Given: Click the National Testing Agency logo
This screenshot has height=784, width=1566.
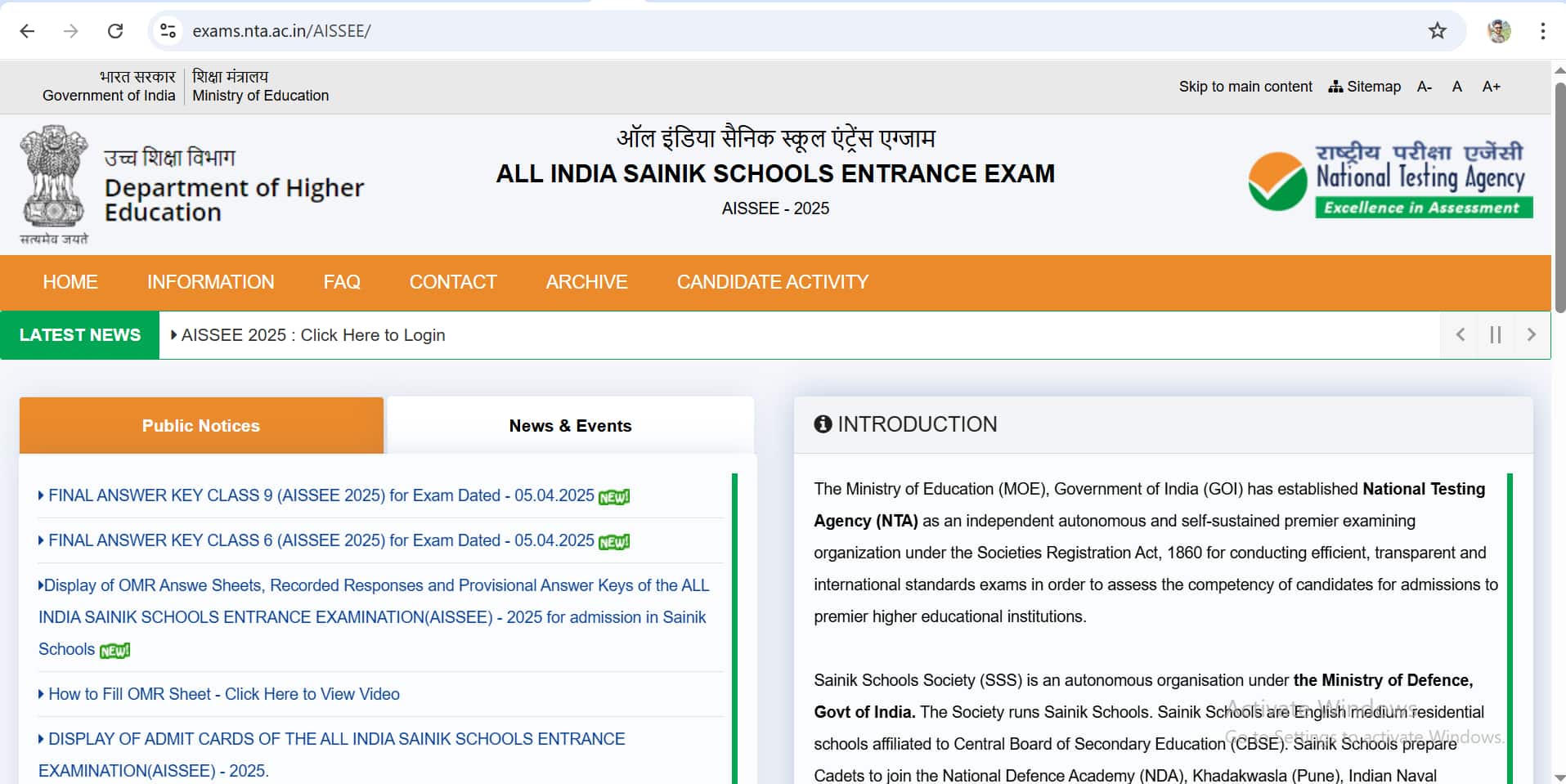Looking at the screenshot, I should (x=1390, y=181).
